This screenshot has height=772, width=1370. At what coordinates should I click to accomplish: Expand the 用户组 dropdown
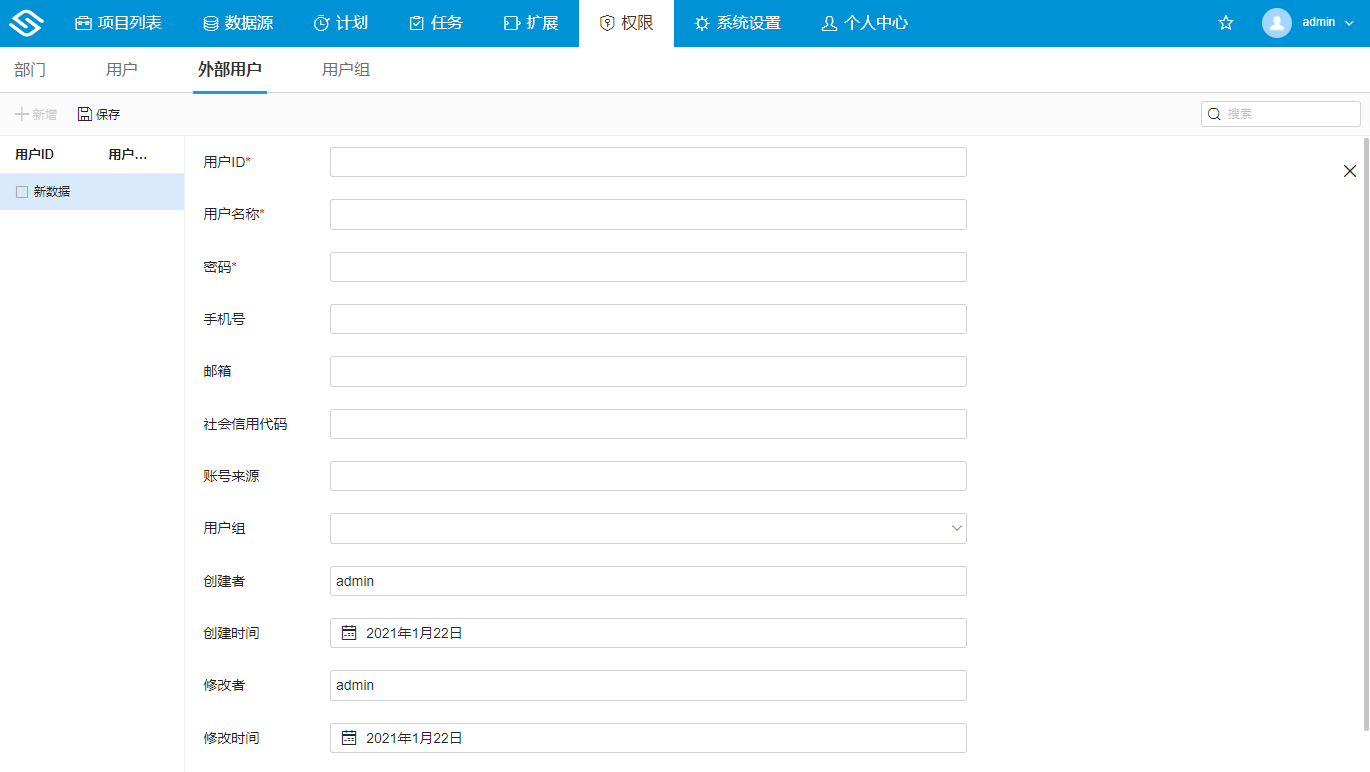[956, 528]
